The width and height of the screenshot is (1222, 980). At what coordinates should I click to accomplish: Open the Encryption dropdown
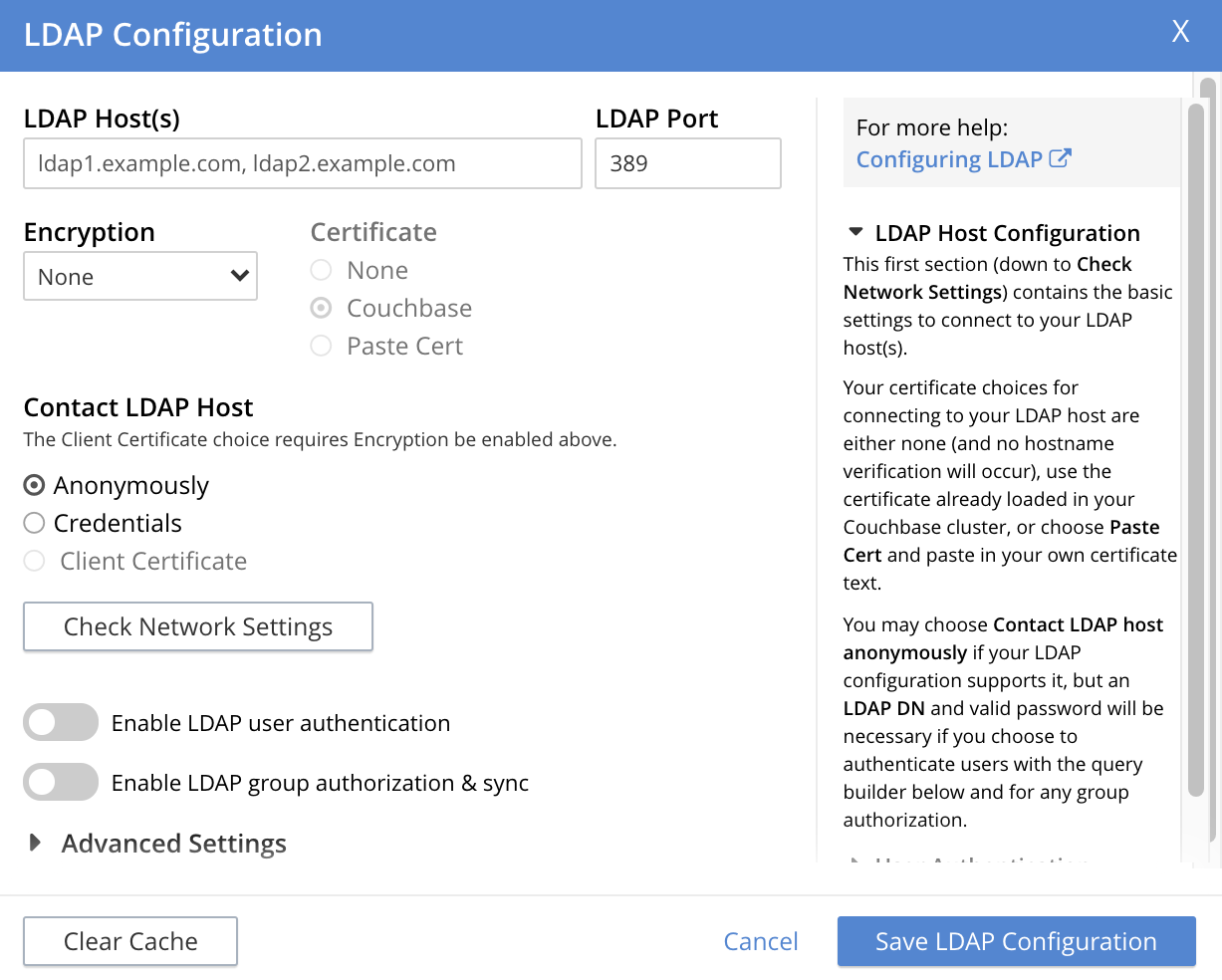[140, 276]
